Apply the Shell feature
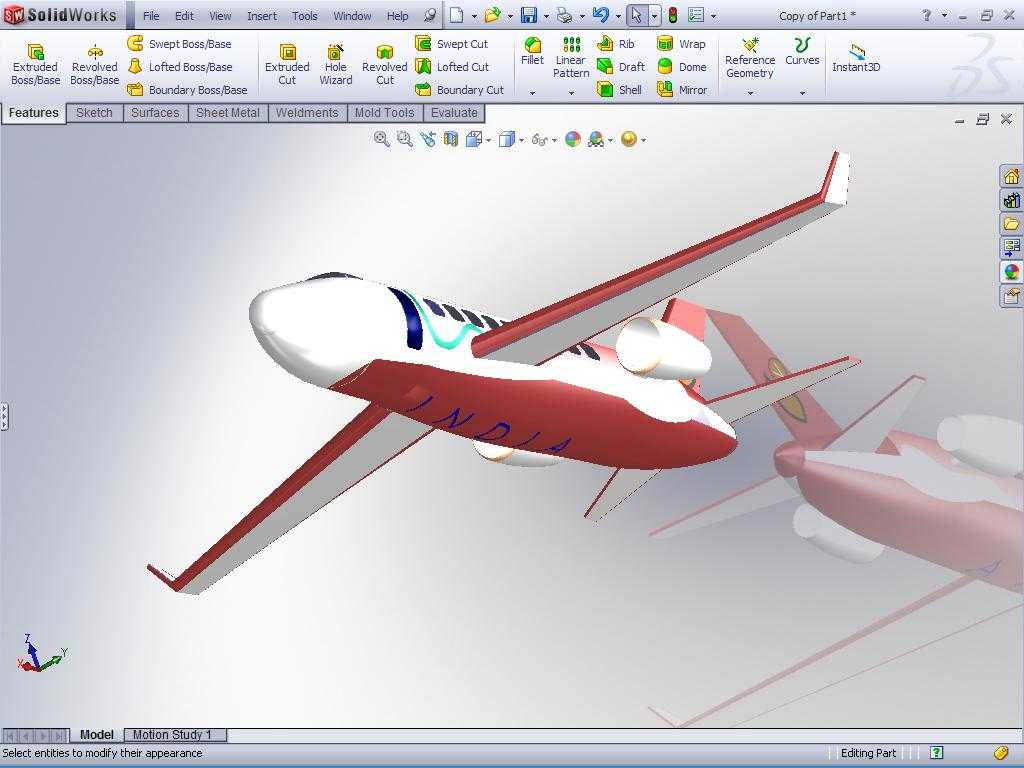The height and width of the screenshot is (768, 1024). tap(620, 89)
